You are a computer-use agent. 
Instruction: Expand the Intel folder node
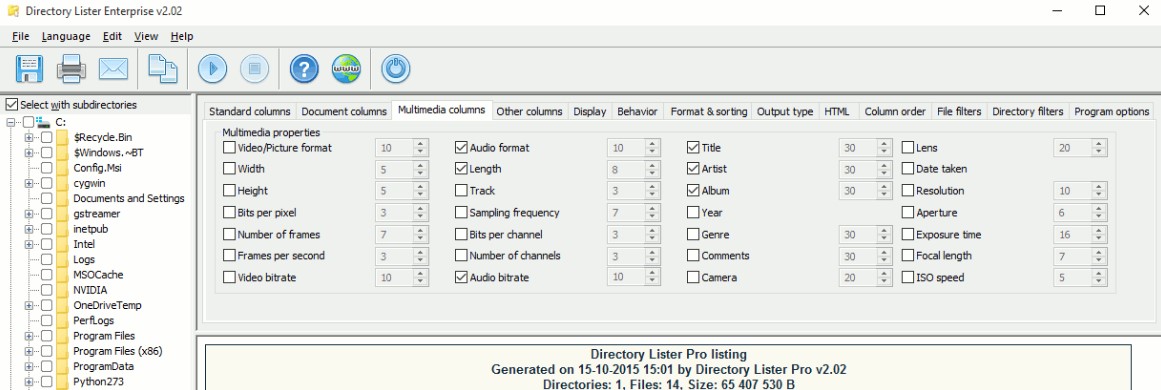point(28,243)
